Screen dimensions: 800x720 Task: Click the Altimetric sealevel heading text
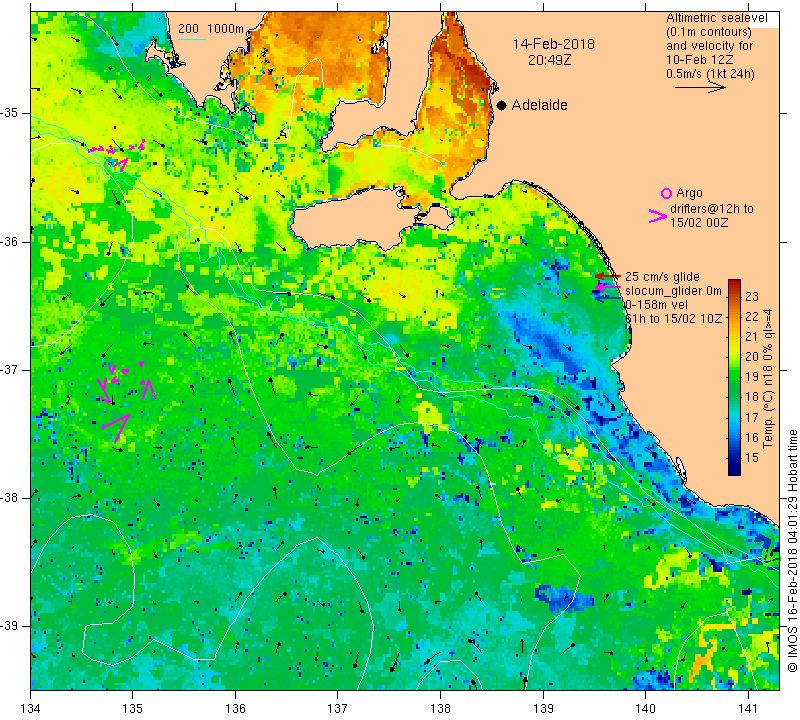pos(716,18)
